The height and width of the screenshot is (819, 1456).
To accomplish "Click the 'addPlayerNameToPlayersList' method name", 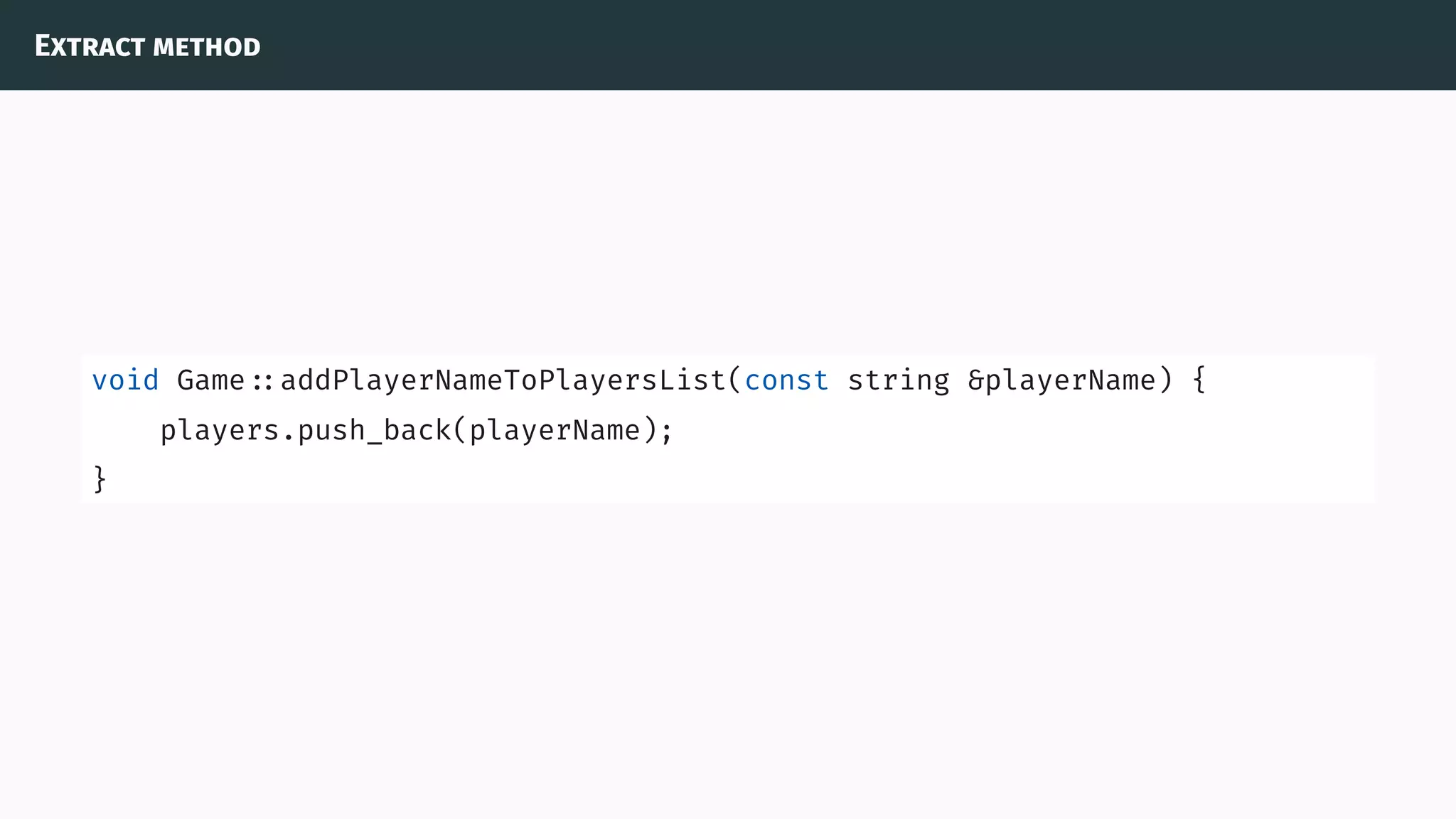I will point(502,380).
